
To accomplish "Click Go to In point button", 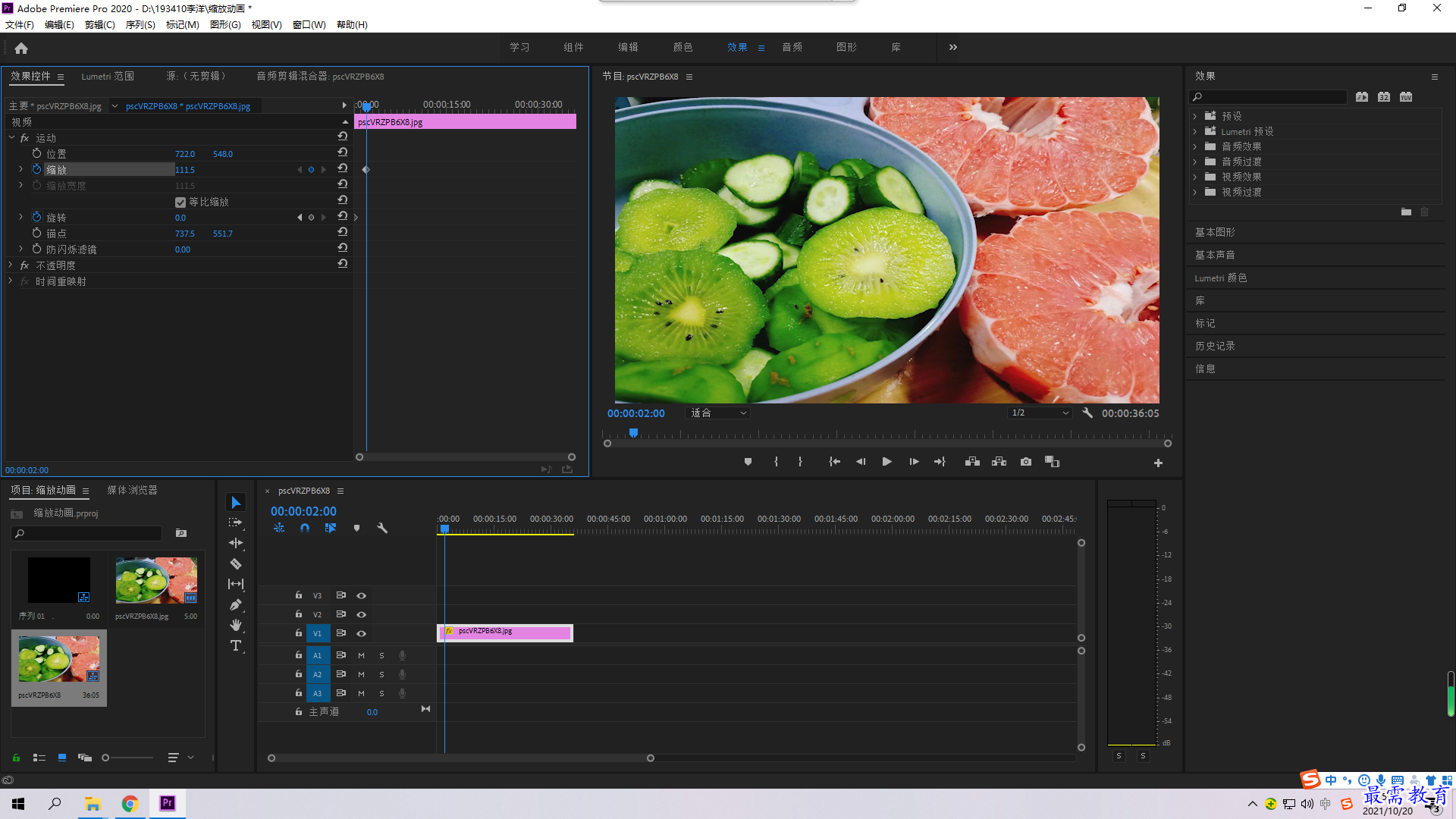I will tap(834, 462).
